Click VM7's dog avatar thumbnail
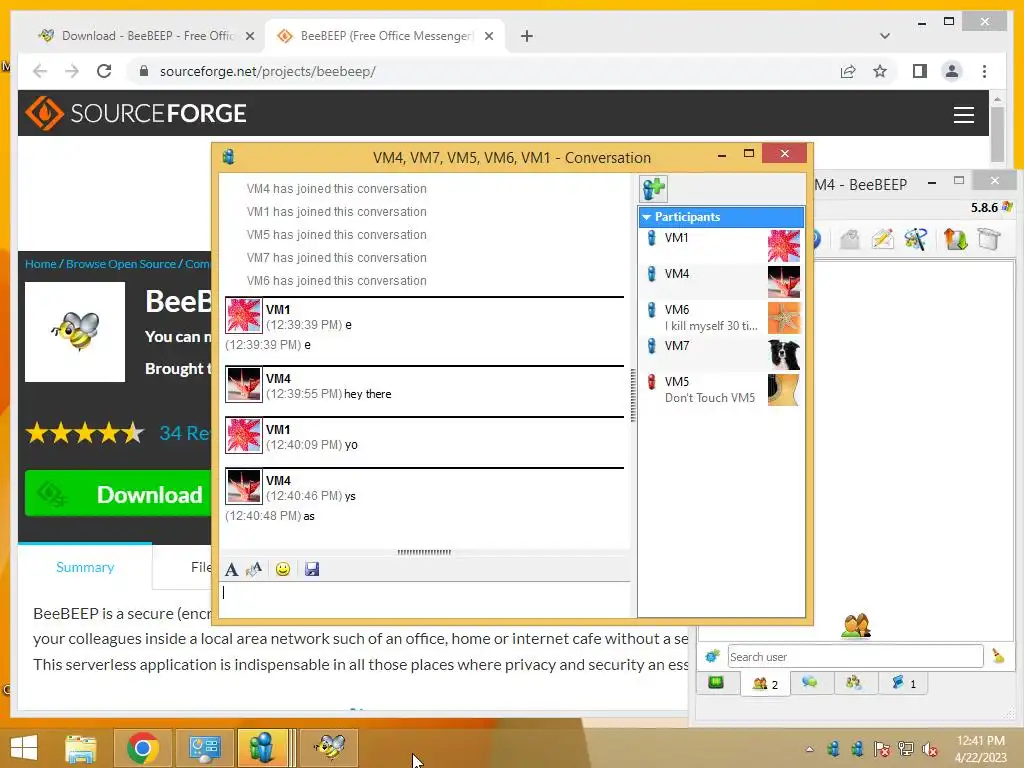1024x768 pixels. tap(784, 354)
